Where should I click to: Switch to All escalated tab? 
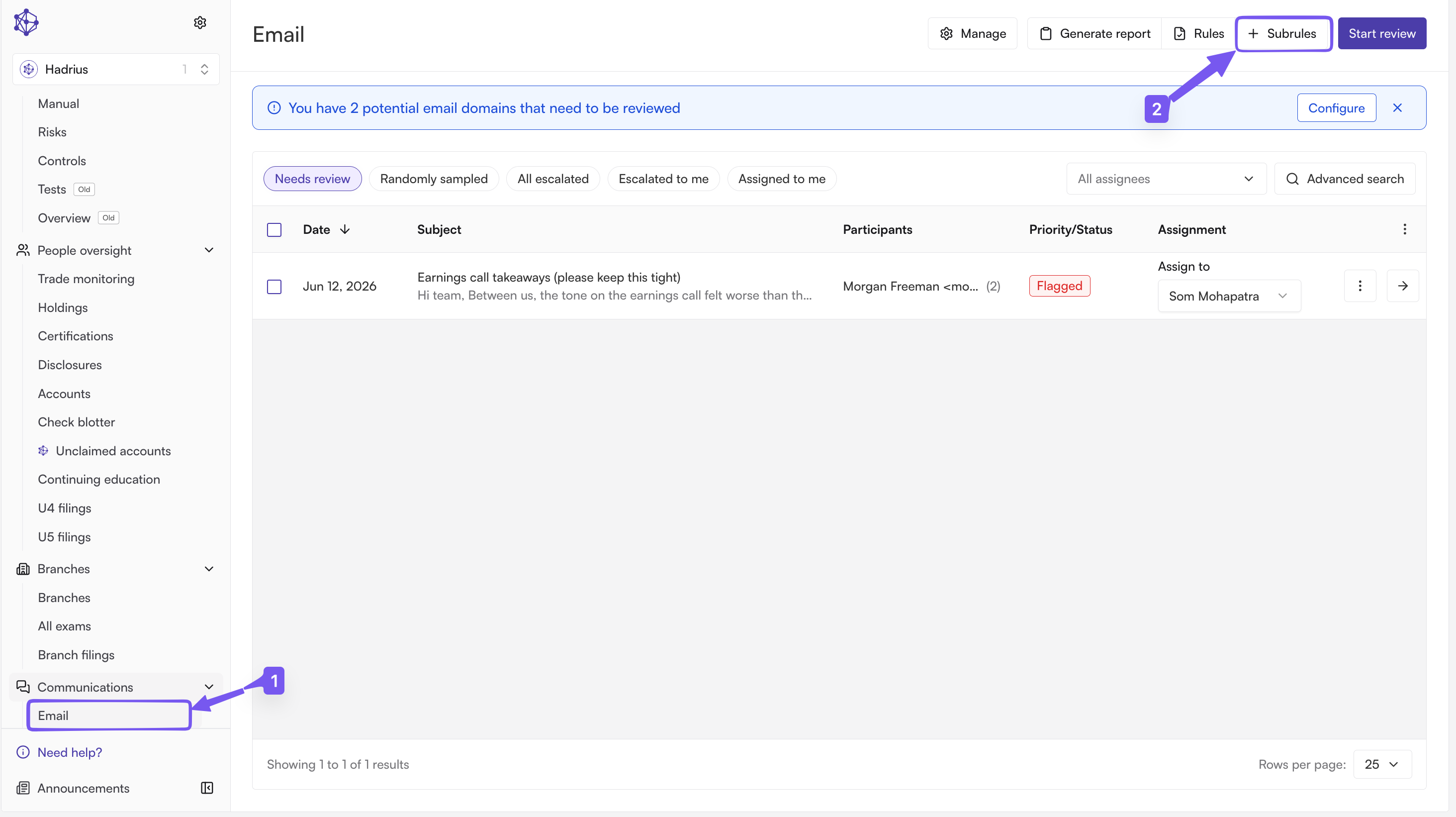[553, 179]
